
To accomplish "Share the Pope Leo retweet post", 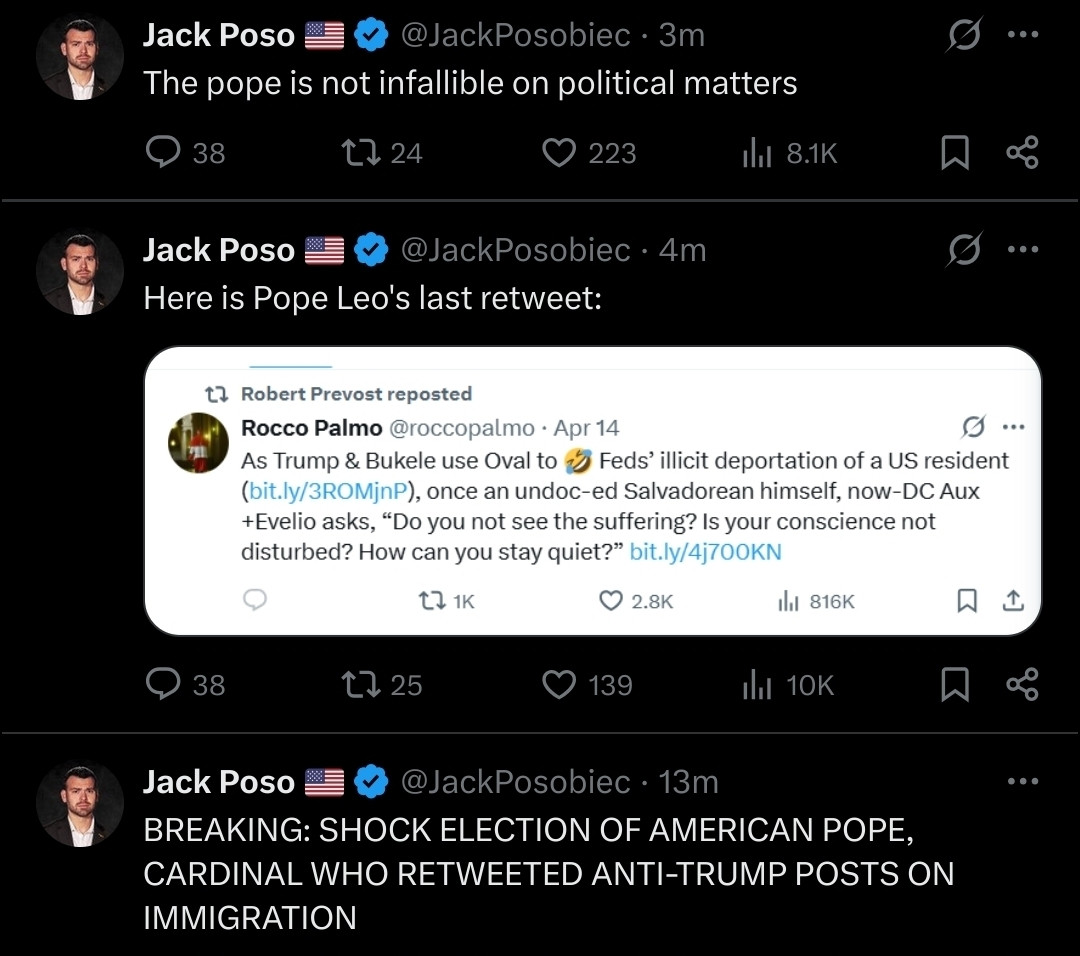I will click(x=1022, y=684).
